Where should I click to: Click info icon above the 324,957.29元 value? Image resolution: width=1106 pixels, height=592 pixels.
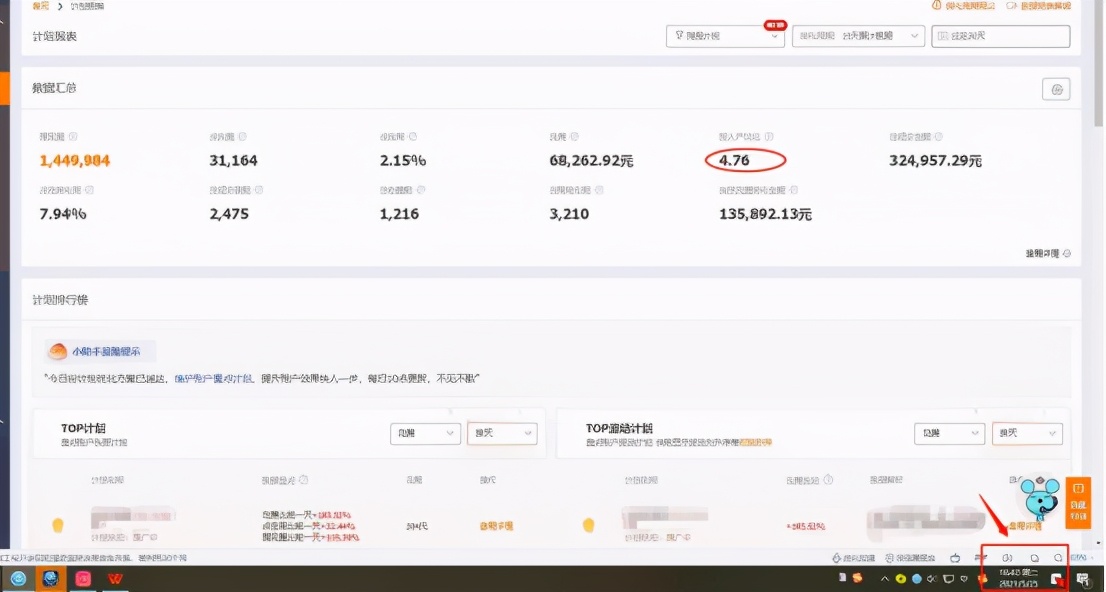click(938, 137)
